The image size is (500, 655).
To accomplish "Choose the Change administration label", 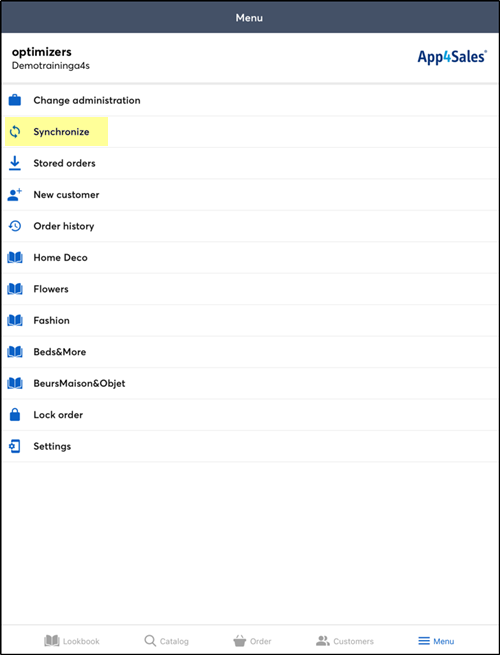I will [87, 100].
